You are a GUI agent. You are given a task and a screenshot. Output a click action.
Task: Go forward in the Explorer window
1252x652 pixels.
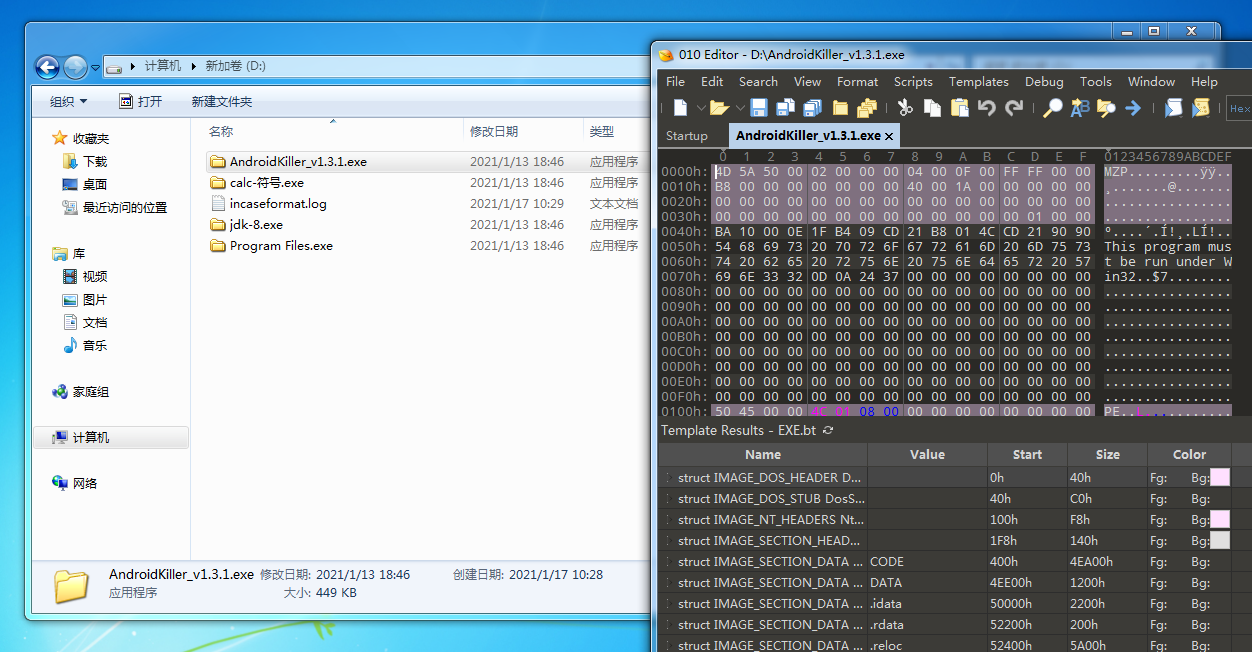click(75, 67)
